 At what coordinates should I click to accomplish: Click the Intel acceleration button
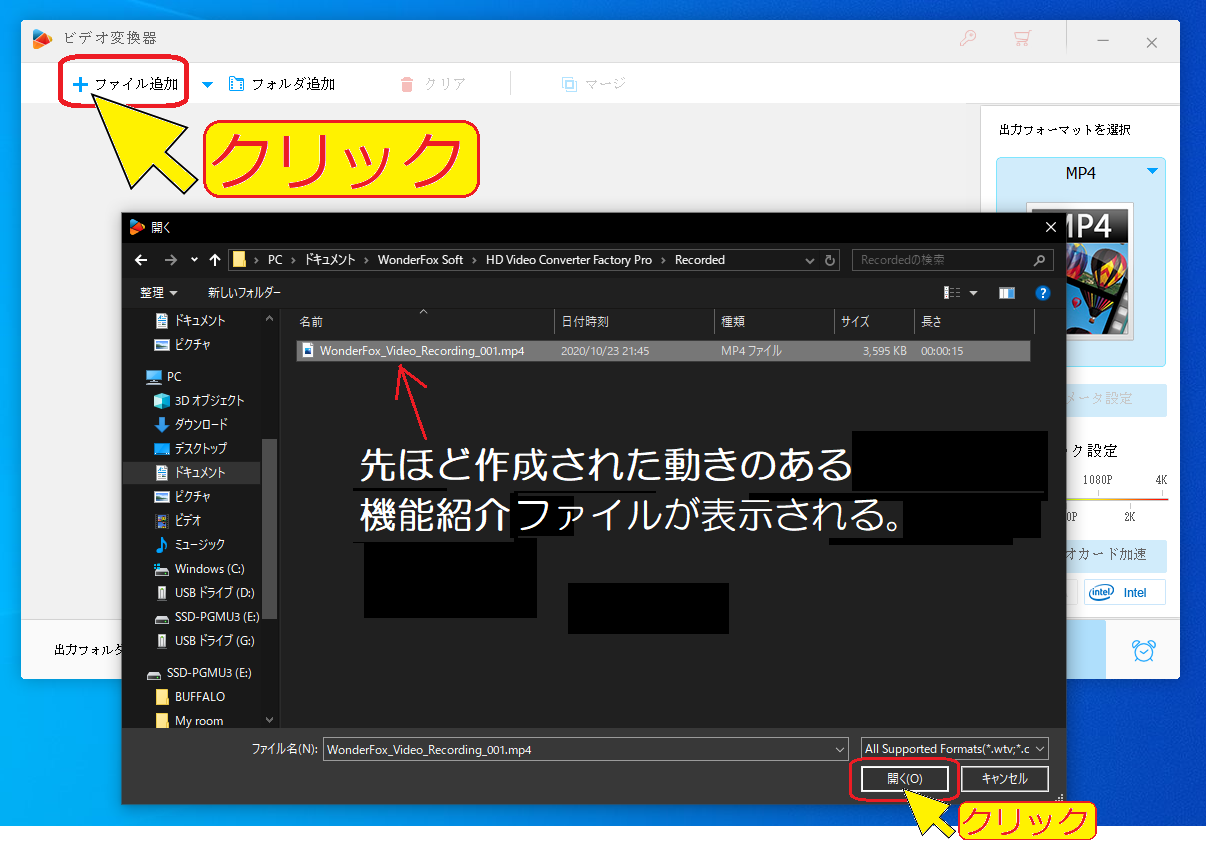1124,592
